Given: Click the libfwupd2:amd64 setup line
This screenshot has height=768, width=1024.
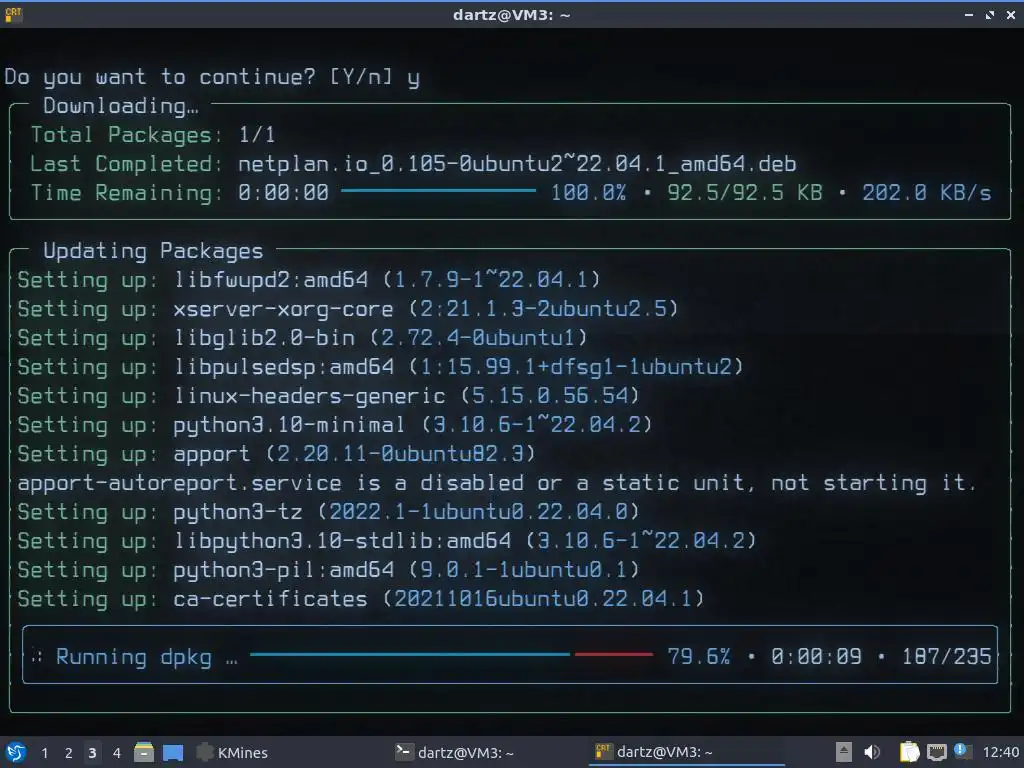Looking at the screenshot, I should pyautogui.click(x=308, y=280).
